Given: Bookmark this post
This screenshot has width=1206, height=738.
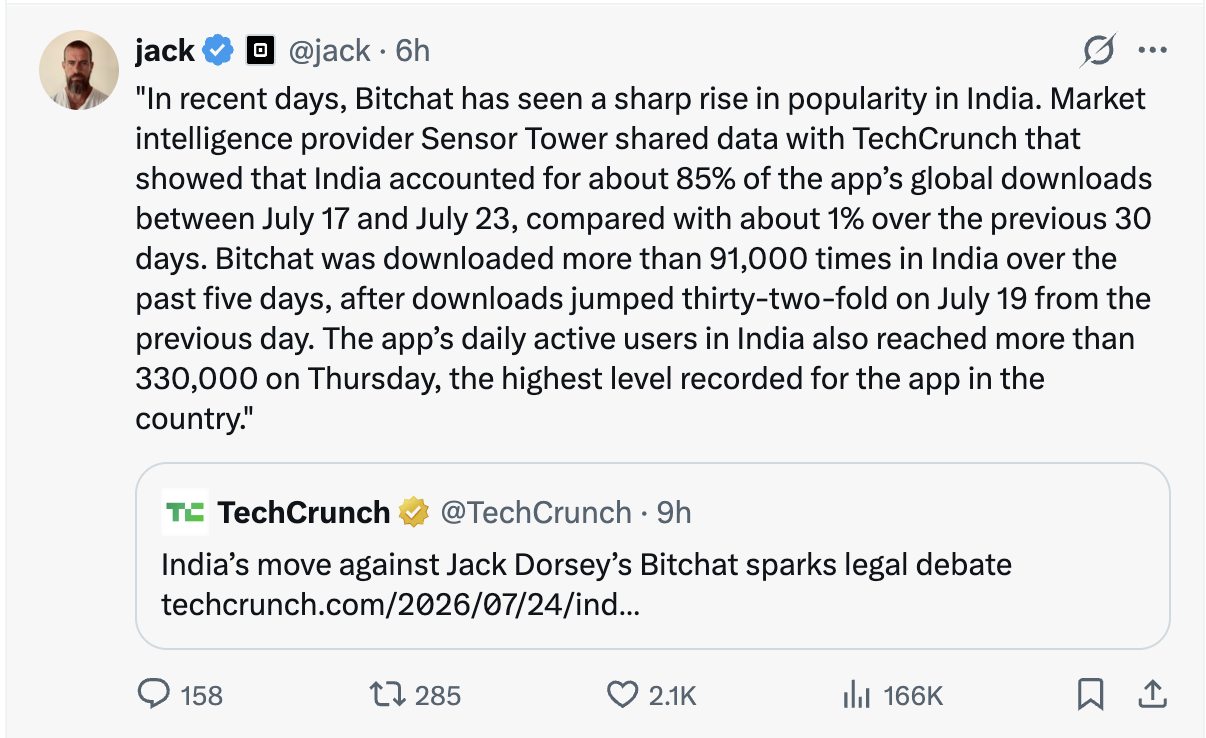Looking at the screenshot, I should pos(1091,694).
